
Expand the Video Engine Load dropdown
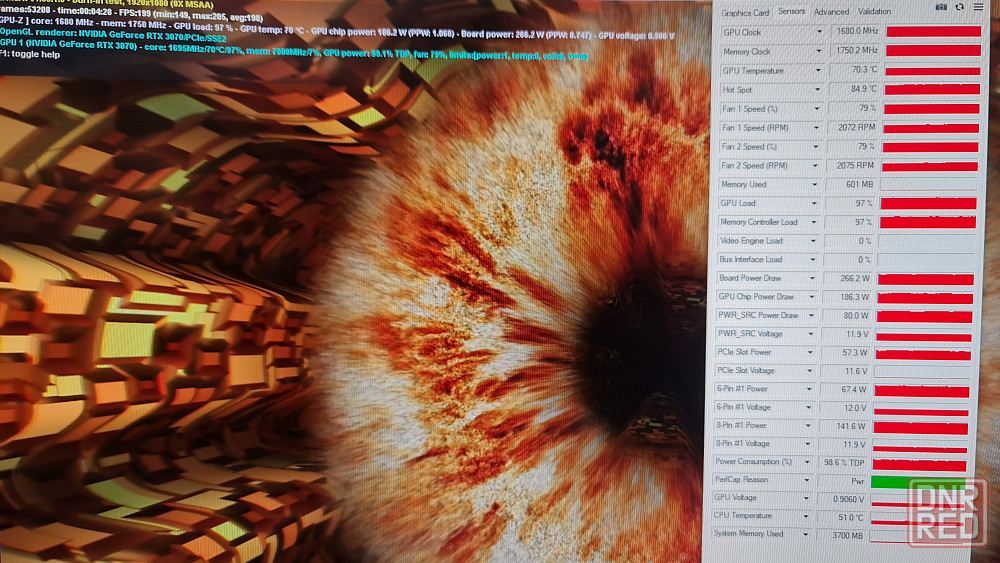point(812,241)
